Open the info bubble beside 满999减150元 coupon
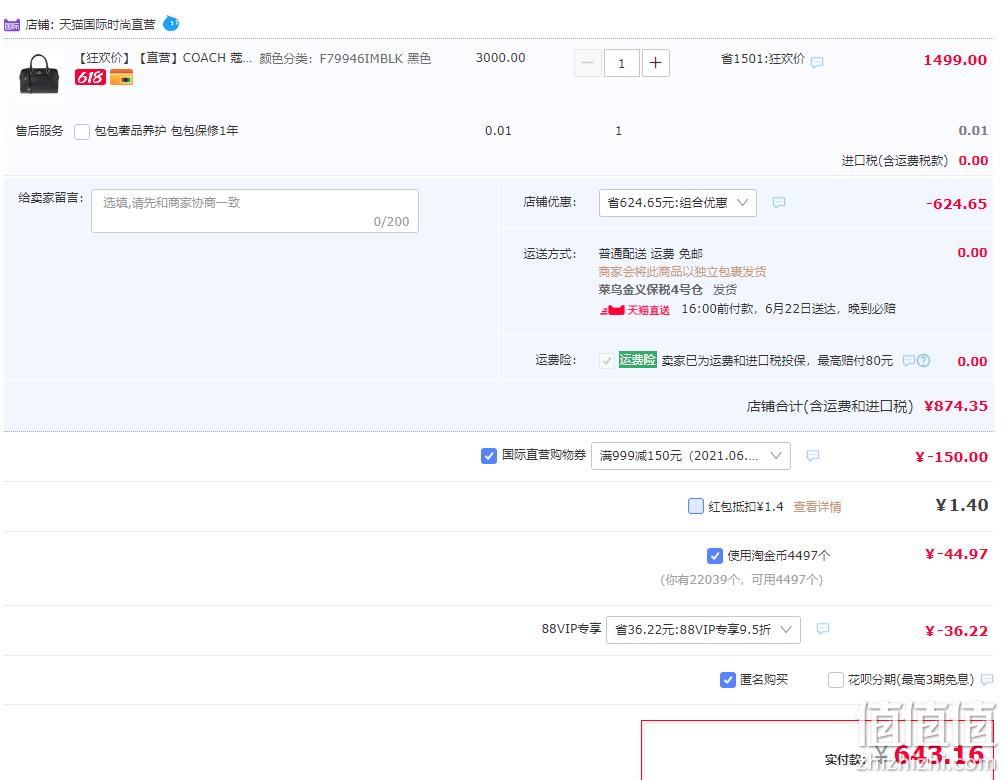The width and height of the screenshot is (1006, 780). point(813,455)
